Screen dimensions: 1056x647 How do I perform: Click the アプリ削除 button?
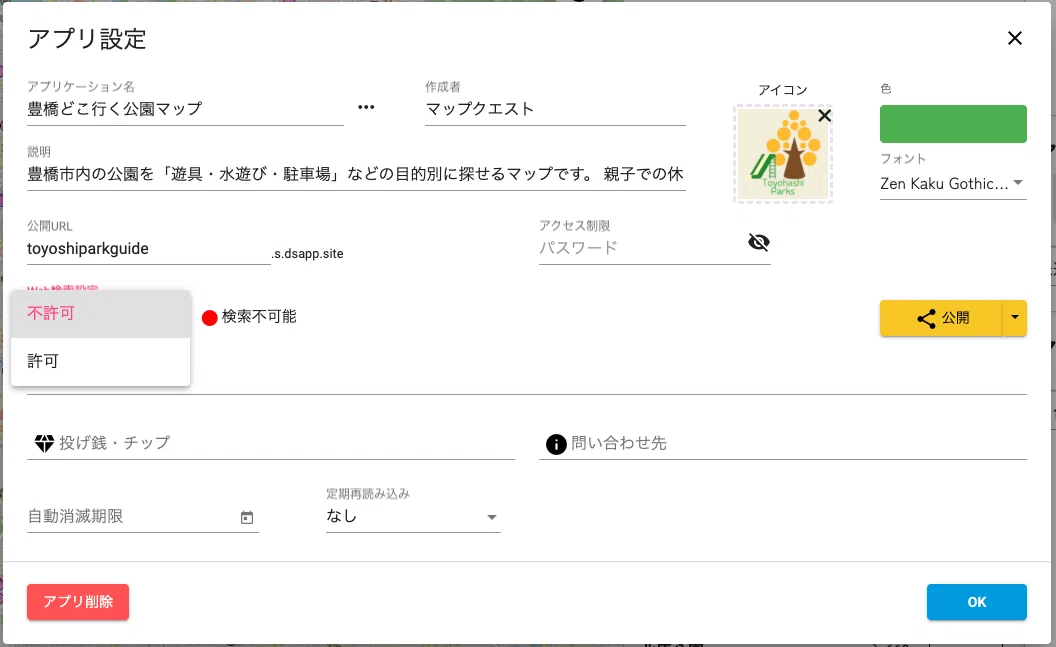[x=78, y=602]
